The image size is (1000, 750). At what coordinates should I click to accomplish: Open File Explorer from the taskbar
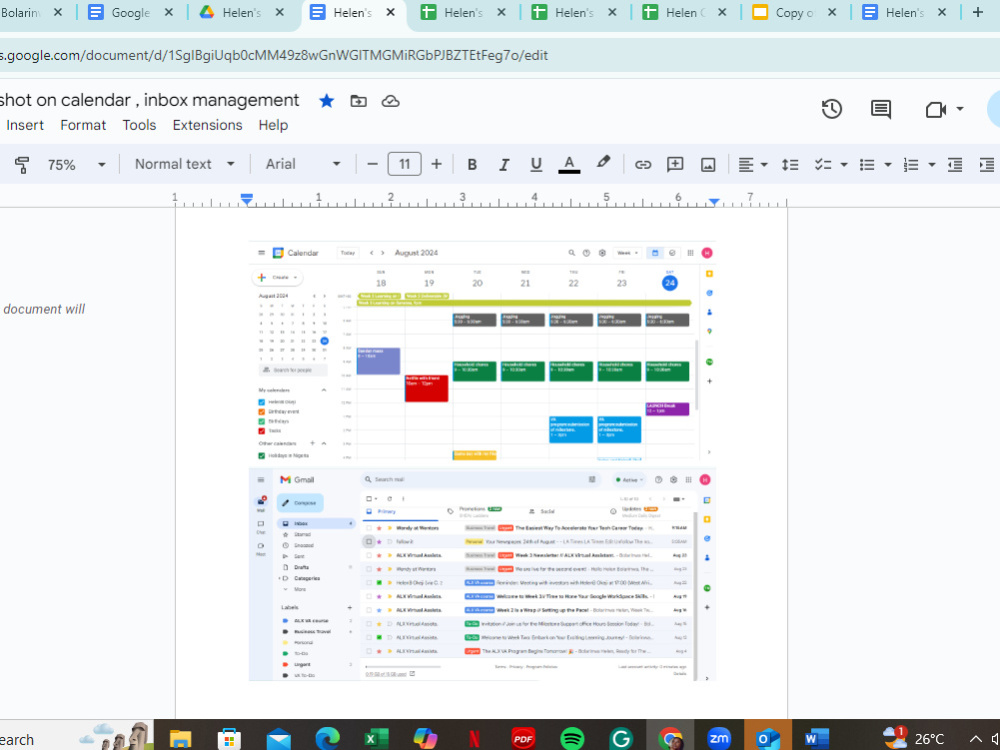click(180, 739)
